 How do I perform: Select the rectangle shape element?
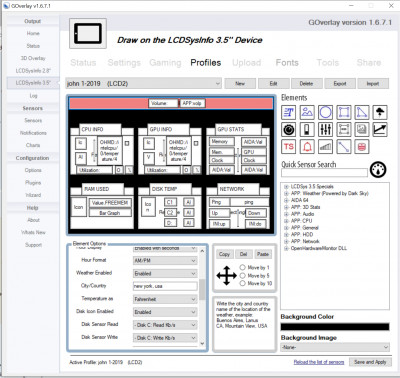click(x=344, y=113)
